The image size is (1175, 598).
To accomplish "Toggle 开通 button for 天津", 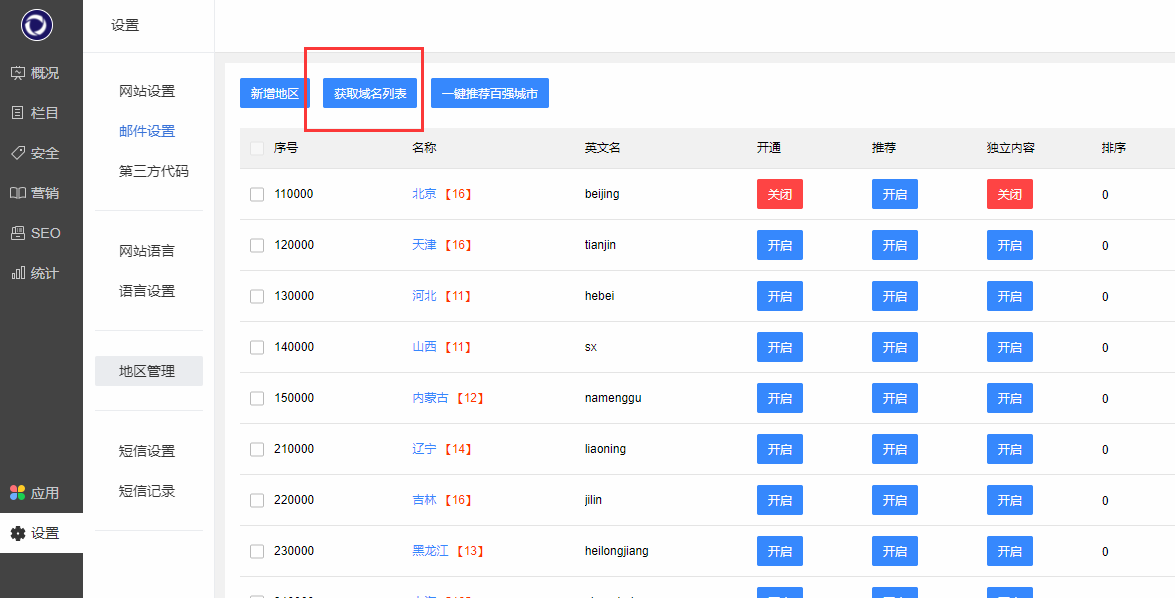I will point(780,245).
